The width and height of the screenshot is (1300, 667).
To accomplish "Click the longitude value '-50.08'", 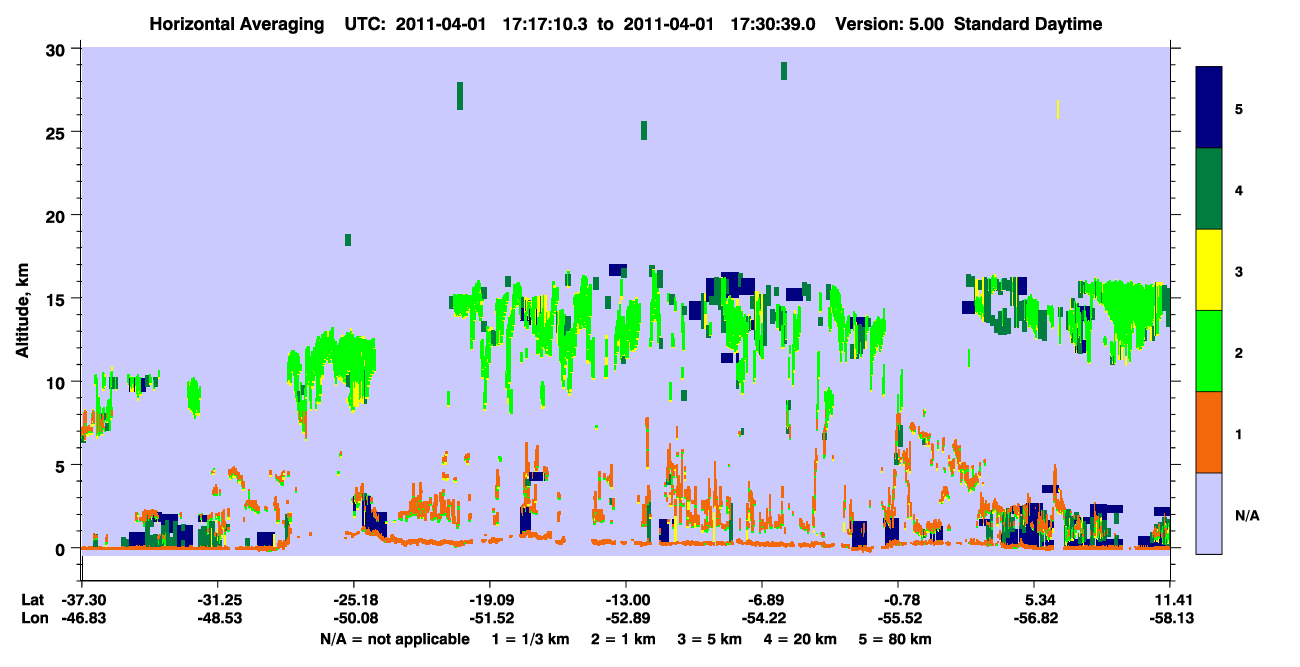I will click(x=354, y=618).
